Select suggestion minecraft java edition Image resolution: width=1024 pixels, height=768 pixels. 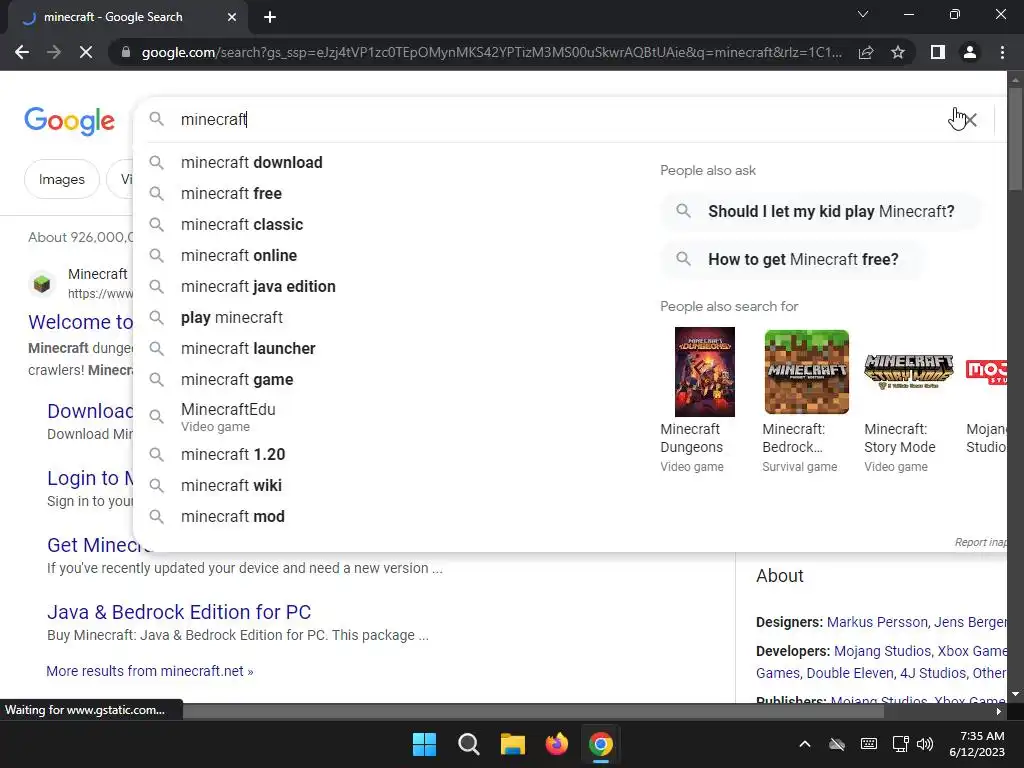258,287
